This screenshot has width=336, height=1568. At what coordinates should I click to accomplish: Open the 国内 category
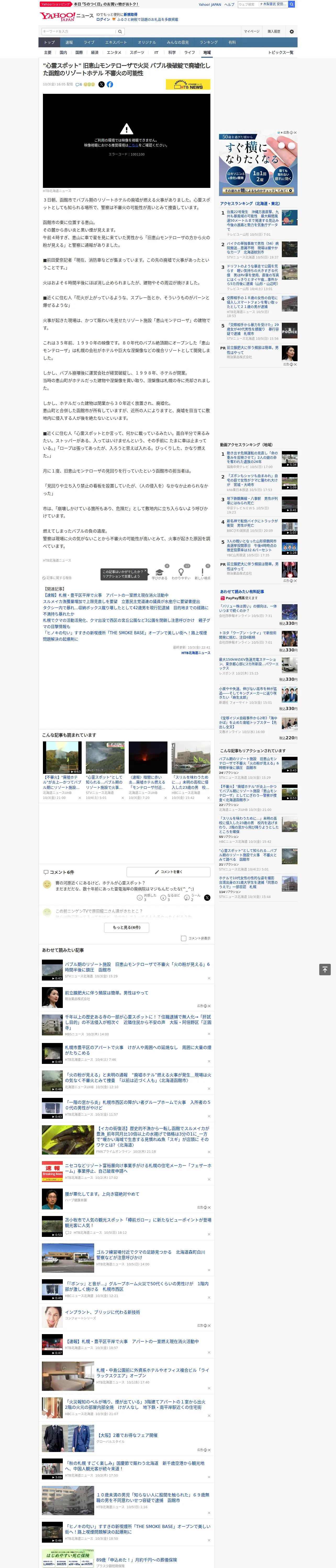pos(63,53)
